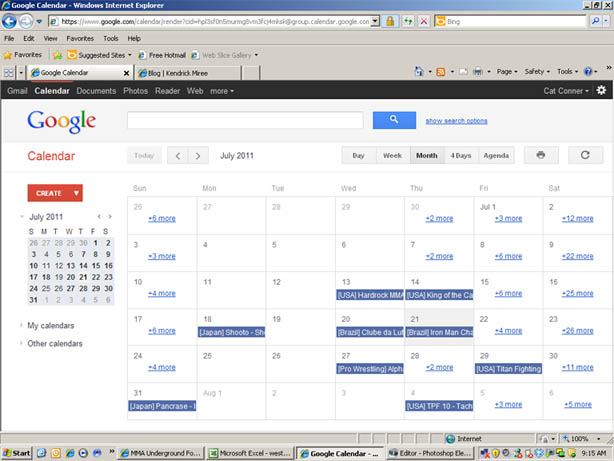The width and height of the screenshot is (614, 461).
Task: Close the Google Calendar browser tab
Action: [x=126, y=73]
